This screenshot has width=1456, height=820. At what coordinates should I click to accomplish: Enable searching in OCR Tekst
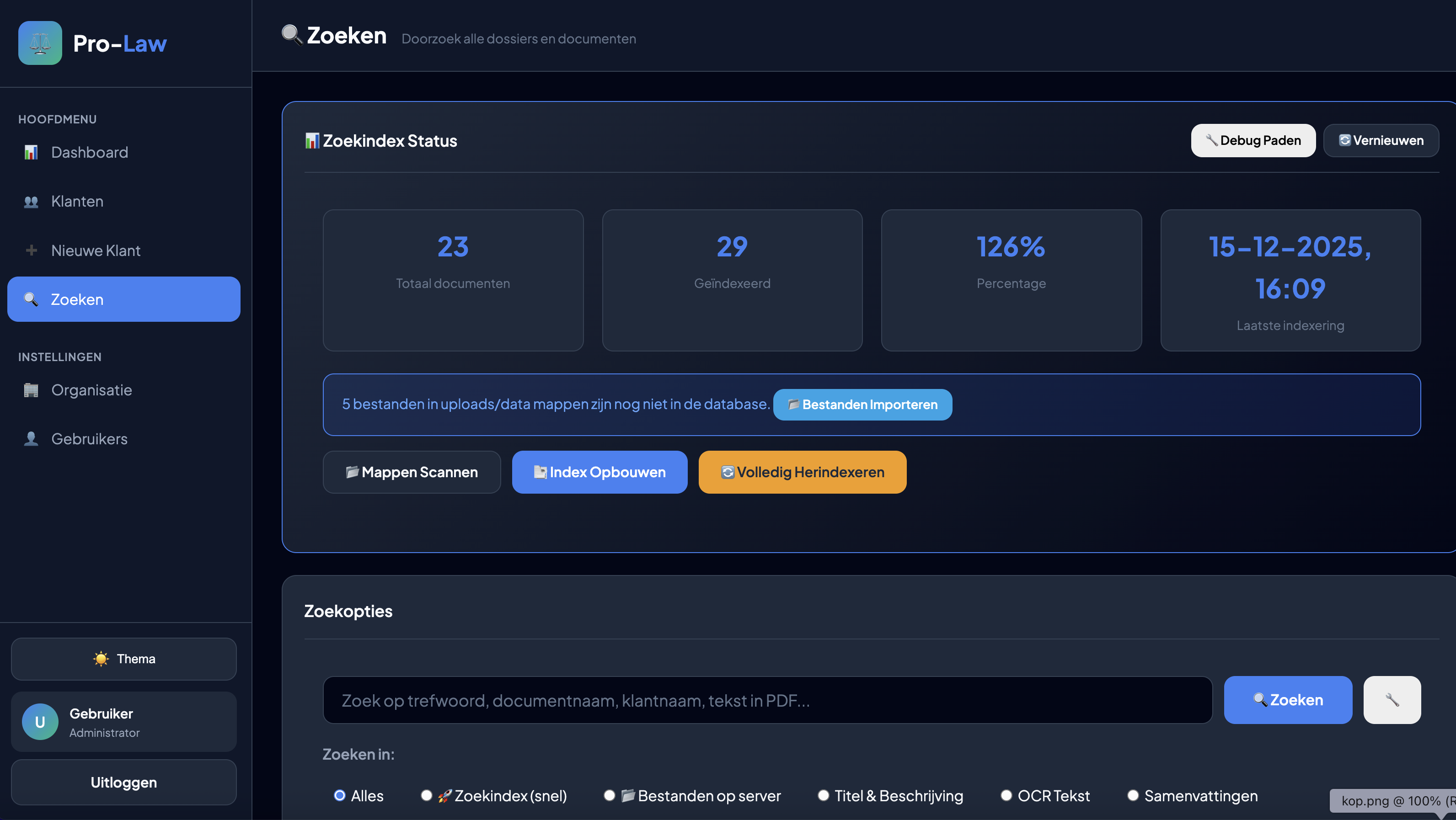1006,795
